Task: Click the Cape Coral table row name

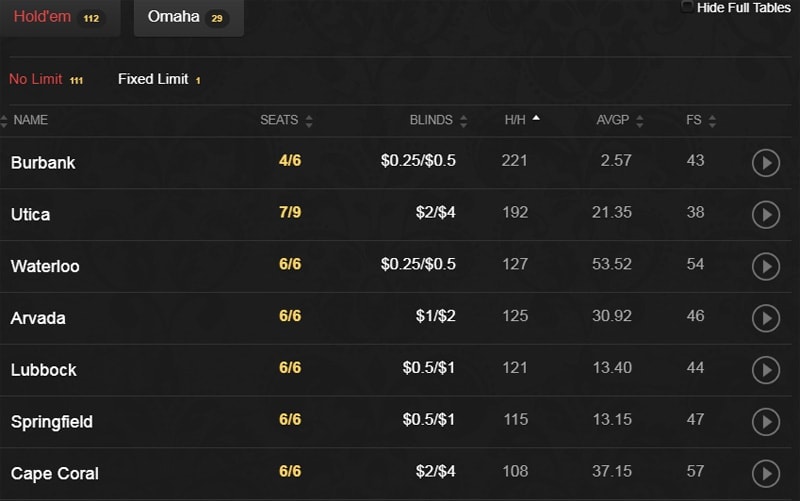Action: pos(55,473)
